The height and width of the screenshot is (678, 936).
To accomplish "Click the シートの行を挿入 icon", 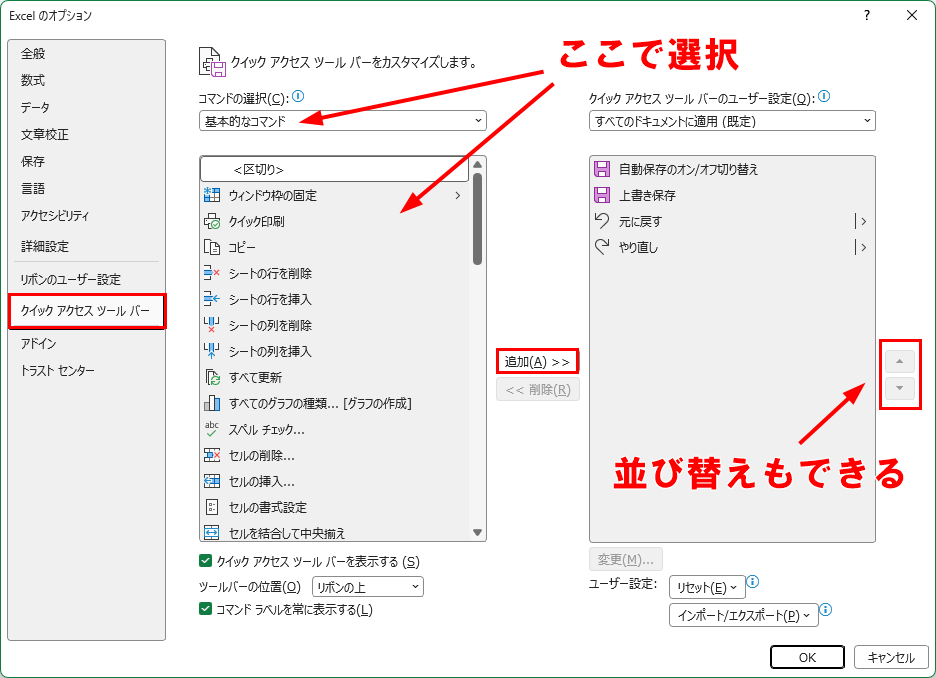I will click(211, 299).
